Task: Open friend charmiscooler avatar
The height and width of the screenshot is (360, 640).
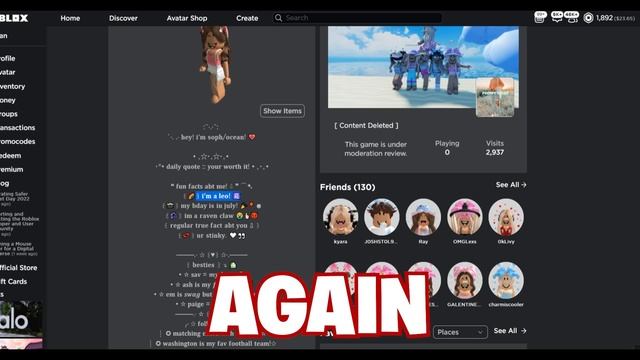Action: (506, 280)
